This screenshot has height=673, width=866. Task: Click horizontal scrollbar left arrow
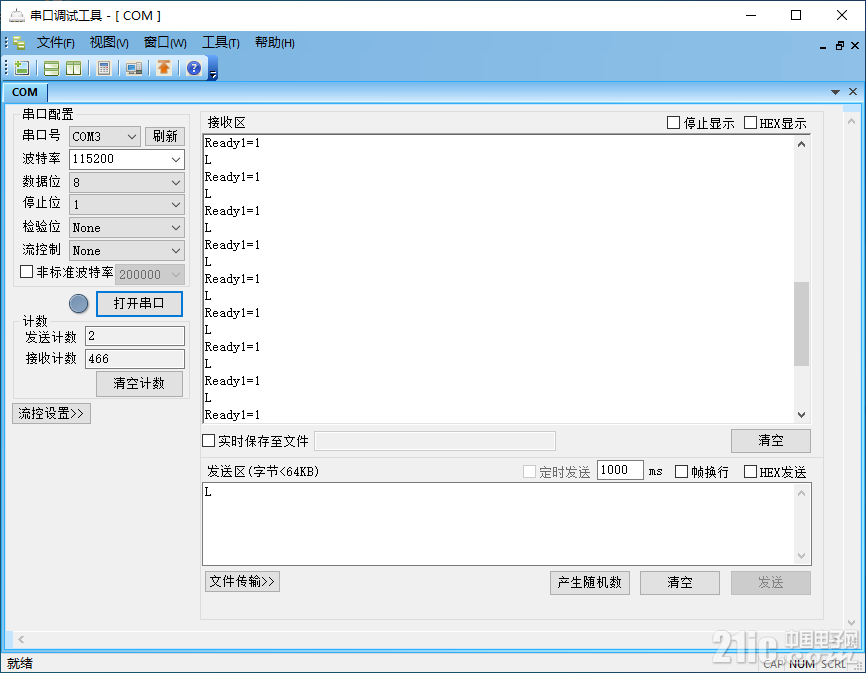[x=20, y=639]
